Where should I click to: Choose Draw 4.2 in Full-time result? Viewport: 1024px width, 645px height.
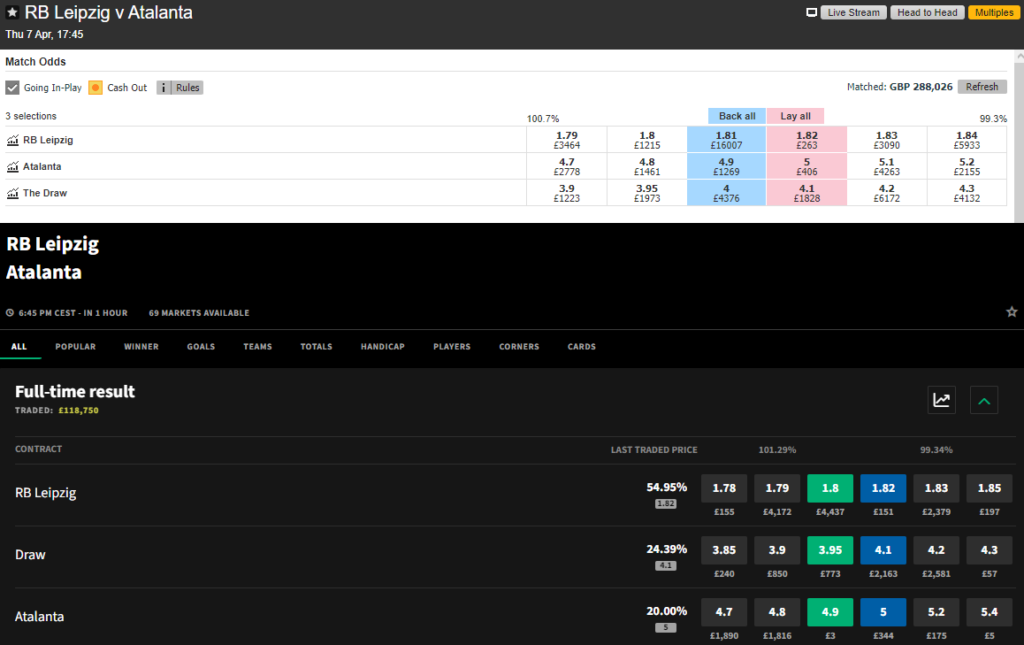pos(936,550)
